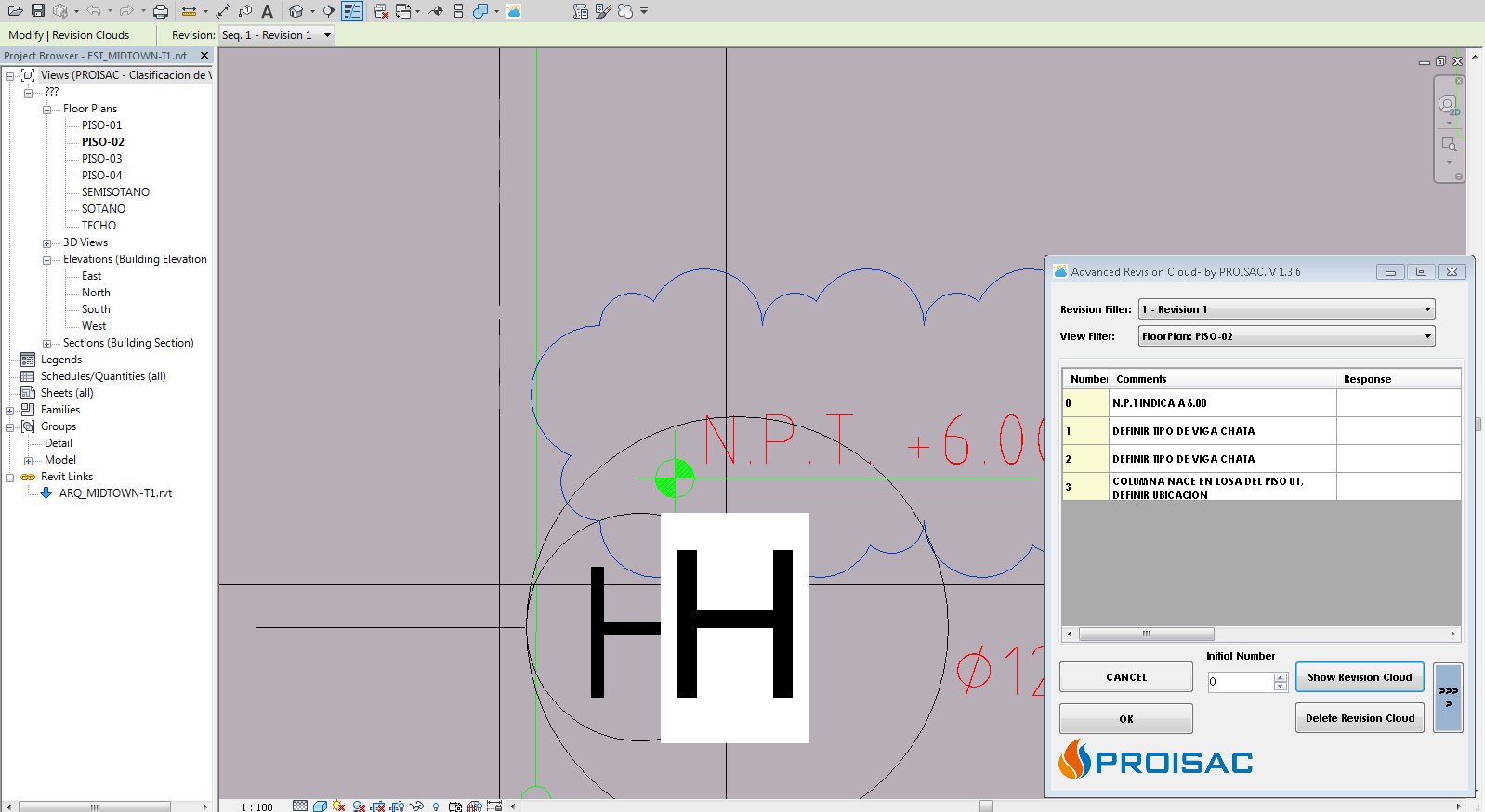Viewport: 1485px width, 812px height.
Task: Select row 'N.P.T INDICA A 6.00'
Action: tap(1262, 403)
